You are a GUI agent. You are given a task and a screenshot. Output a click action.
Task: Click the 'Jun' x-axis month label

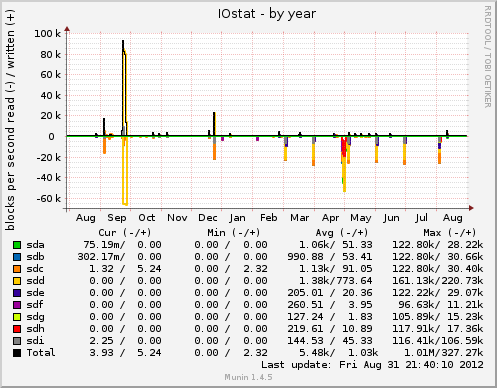click(x=391, y=218)
